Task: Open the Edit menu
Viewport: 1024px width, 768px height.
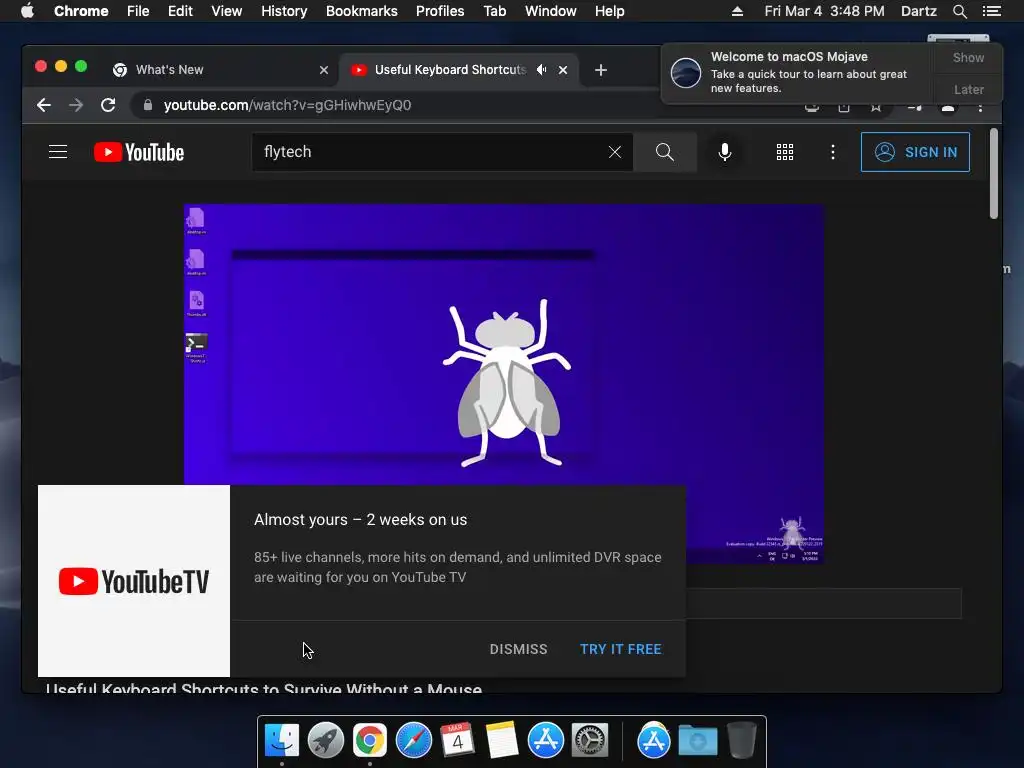Action: [180, 11]
